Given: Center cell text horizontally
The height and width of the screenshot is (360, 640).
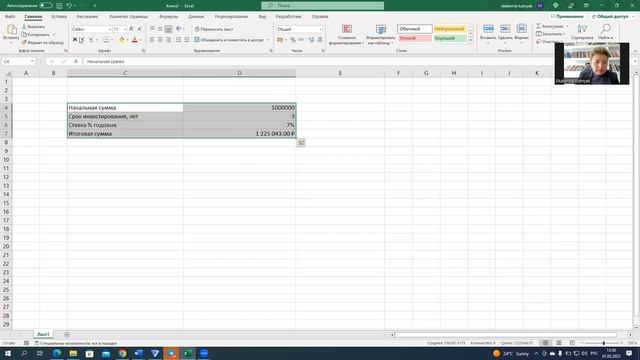Looking at the screenshot, I should click(160, 40).
